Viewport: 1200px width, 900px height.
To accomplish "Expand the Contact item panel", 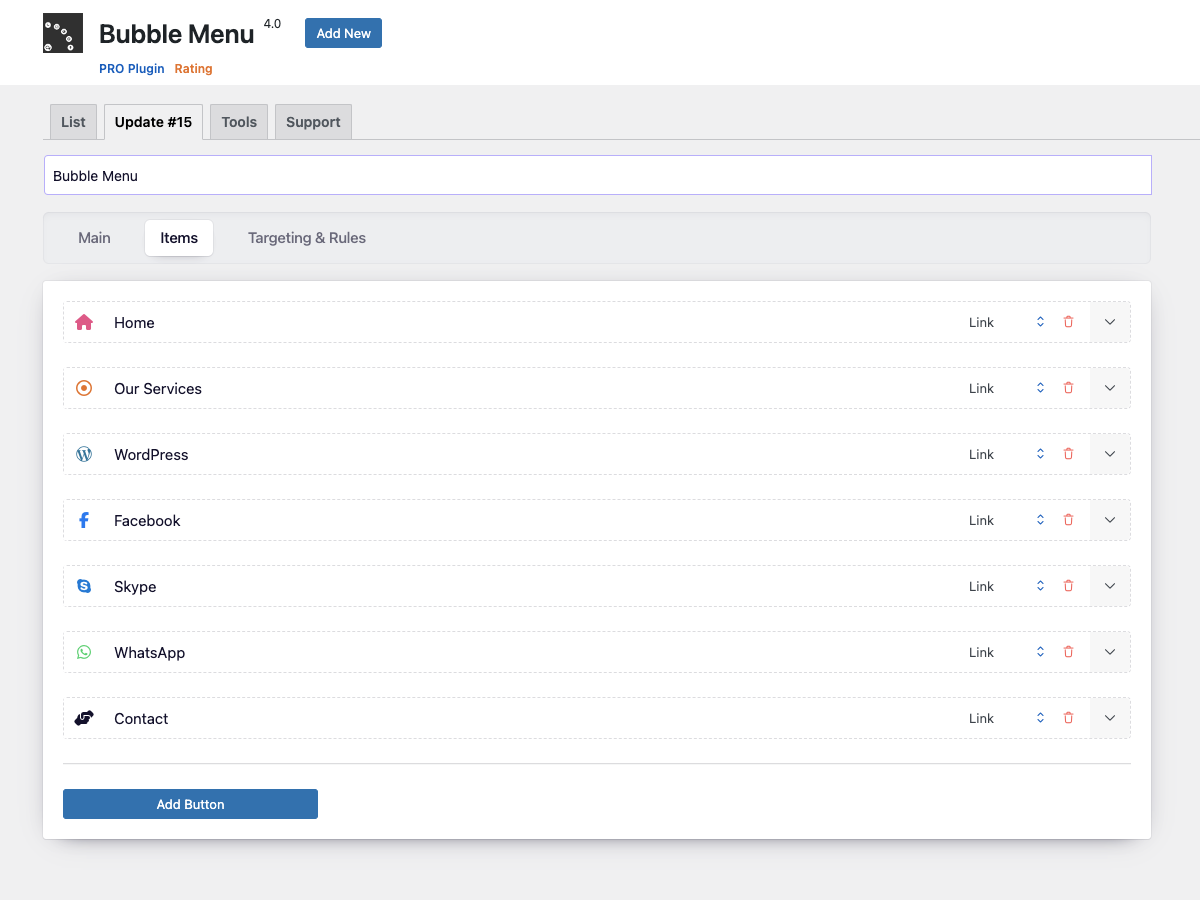I will (x=1110, y=718).
